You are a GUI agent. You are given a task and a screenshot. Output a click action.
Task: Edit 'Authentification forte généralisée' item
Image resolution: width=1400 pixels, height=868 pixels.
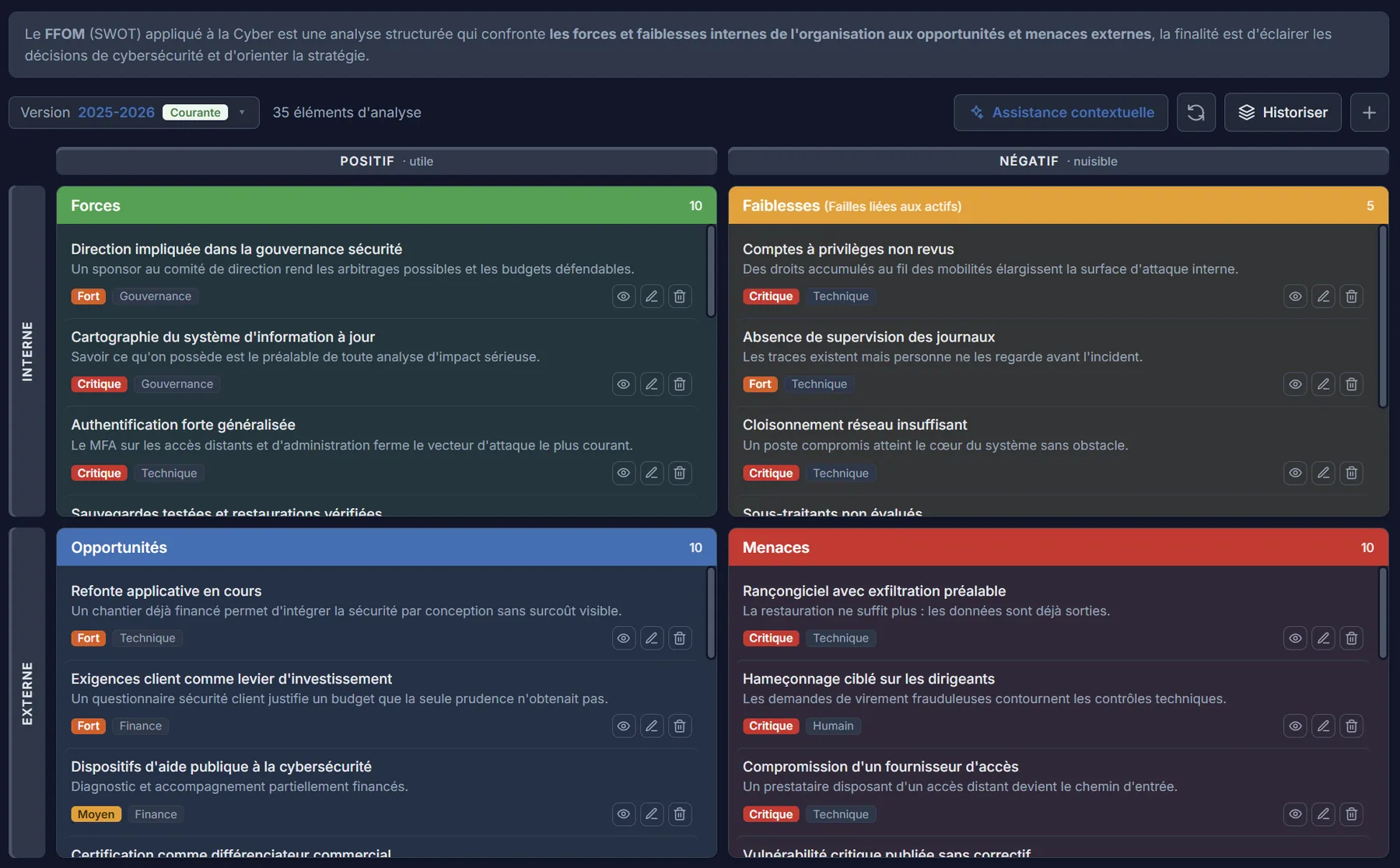pyautogui.click(x=652, y=473)
